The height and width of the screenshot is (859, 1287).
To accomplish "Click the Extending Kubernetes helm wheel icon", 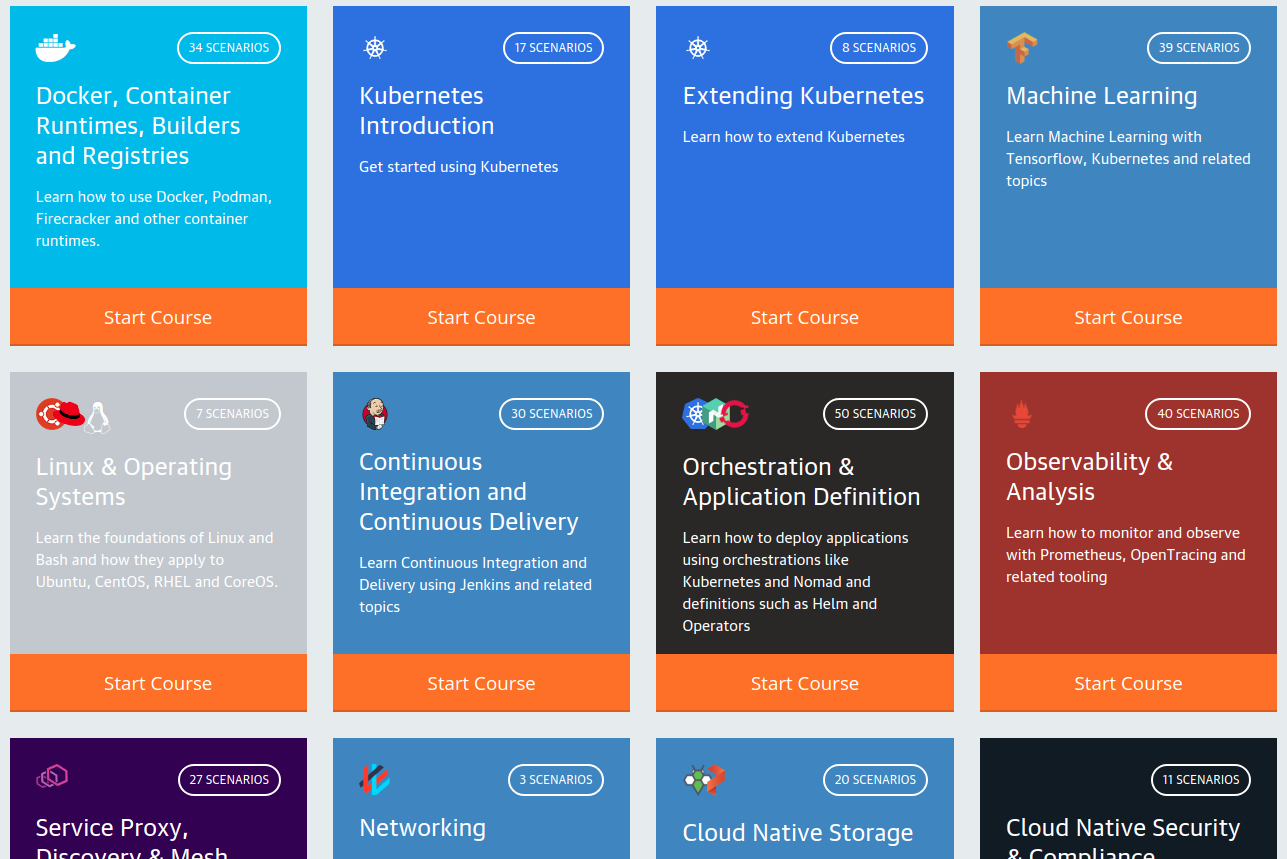I will [x=698, y=47].
